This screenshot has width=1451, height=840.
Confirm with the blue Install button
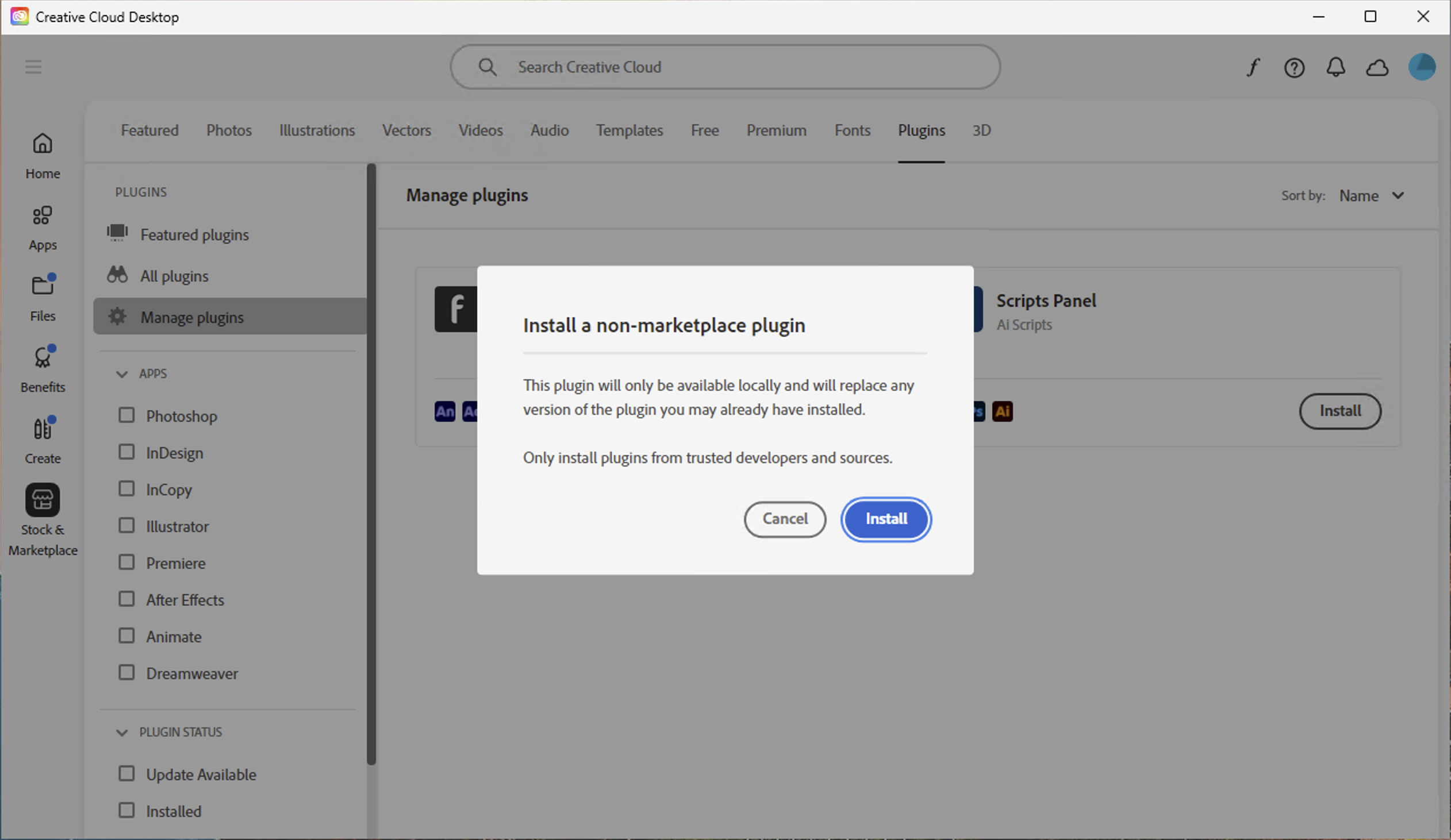tap(886, 519)
